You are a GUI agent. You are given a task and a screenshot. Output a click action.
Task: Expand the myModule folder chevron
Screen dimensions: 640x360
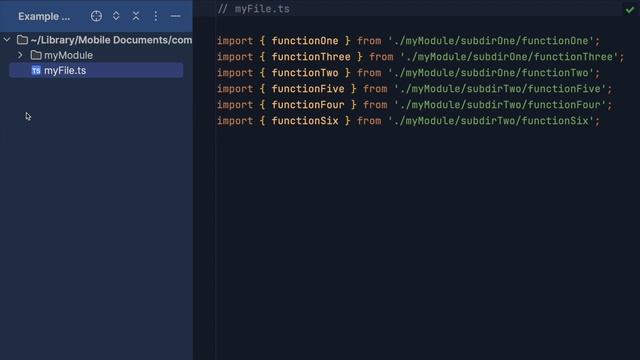pyautogui.click(x=20, y=55)
